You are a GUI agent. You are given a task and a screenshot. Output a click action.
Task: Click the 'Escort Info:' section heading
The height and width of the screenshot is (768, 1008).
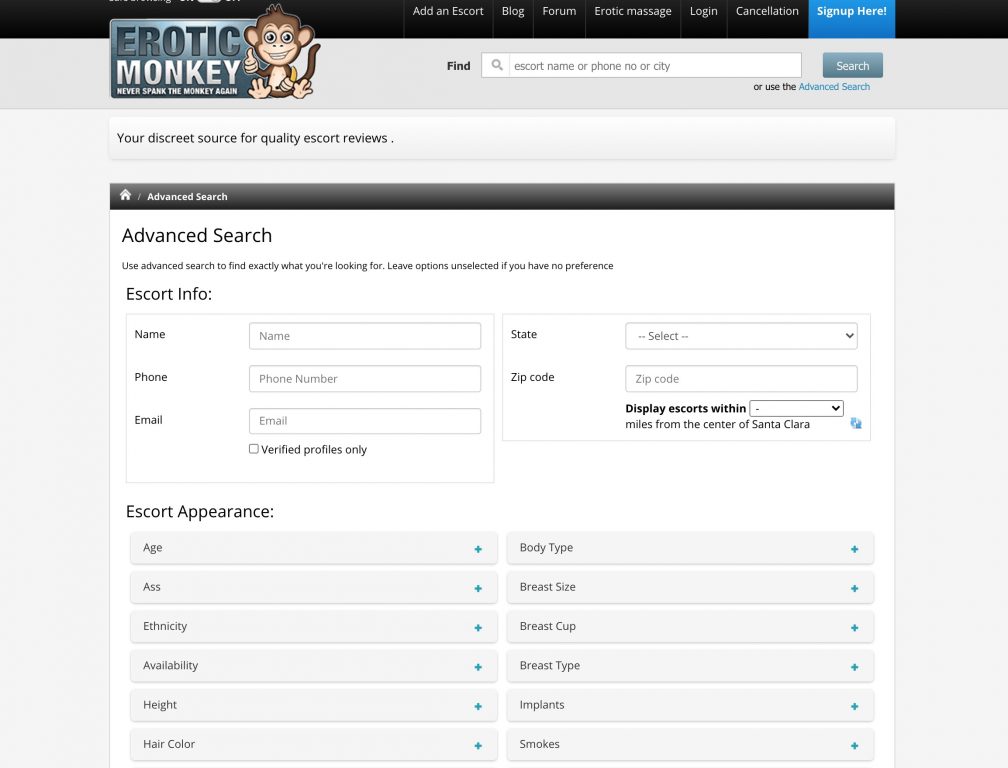click(x=169, y=294)
